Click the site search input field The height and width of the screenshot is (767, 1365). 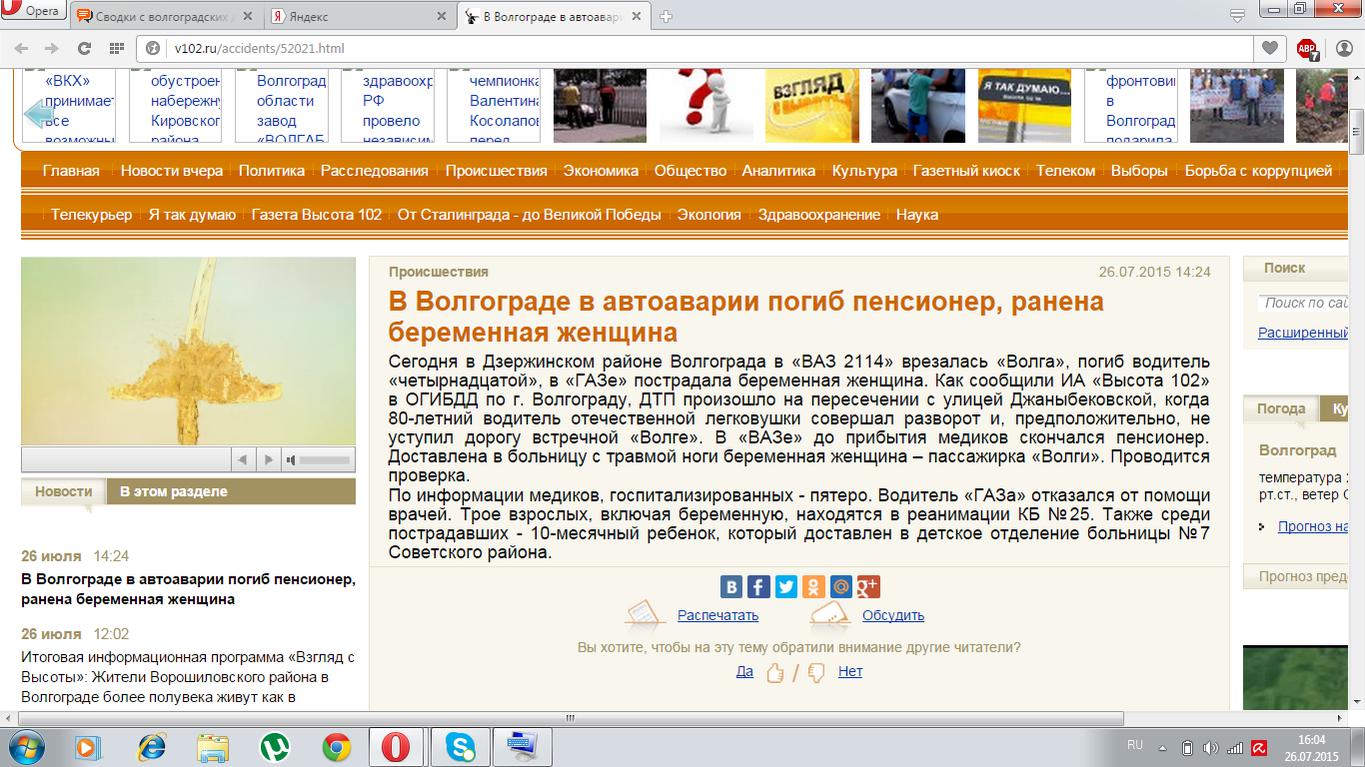[x=1305, y=303]
